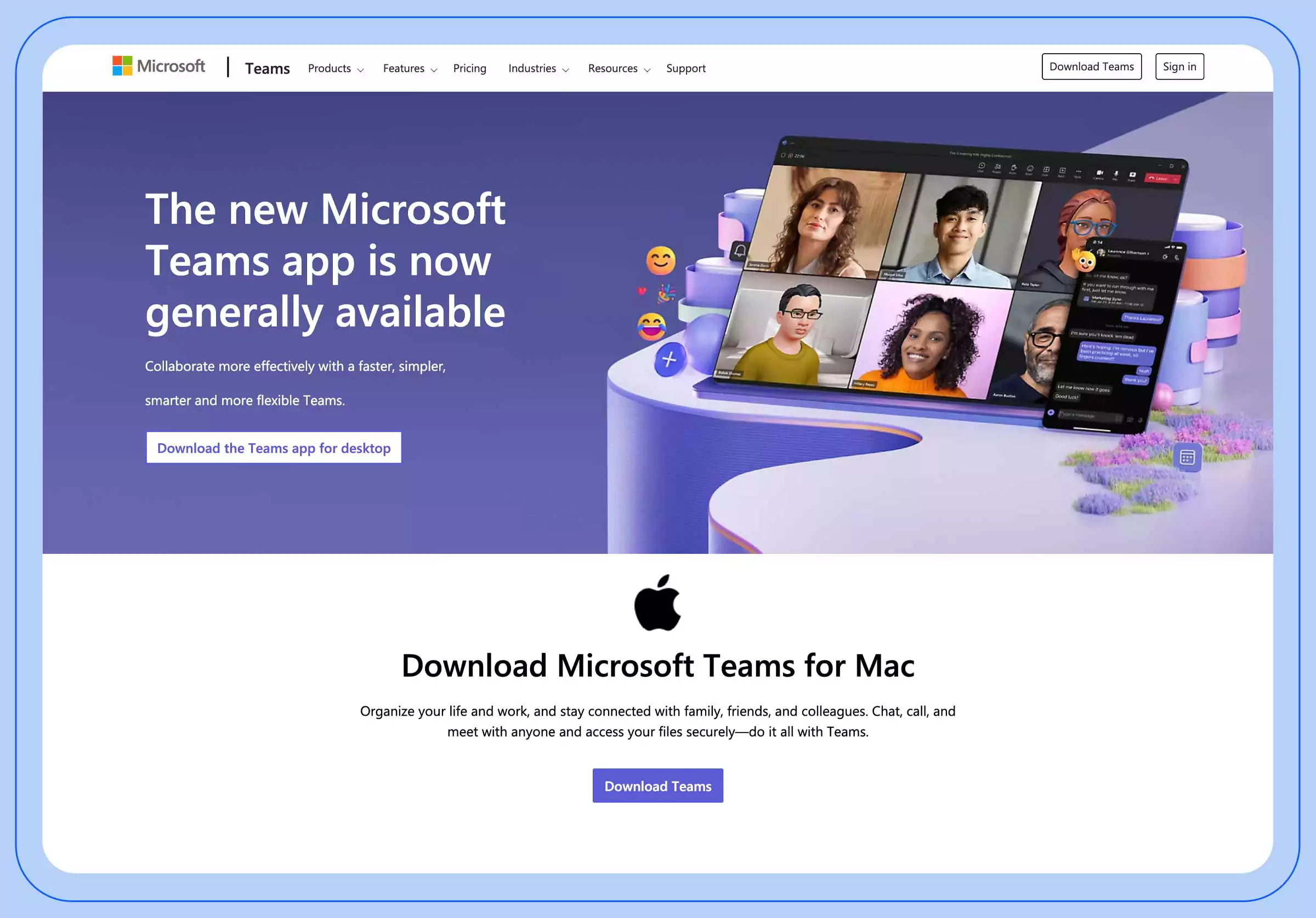Click the Teams wordmark in navbar
This screenshot has width=1316, height=918.
(268, 68)
